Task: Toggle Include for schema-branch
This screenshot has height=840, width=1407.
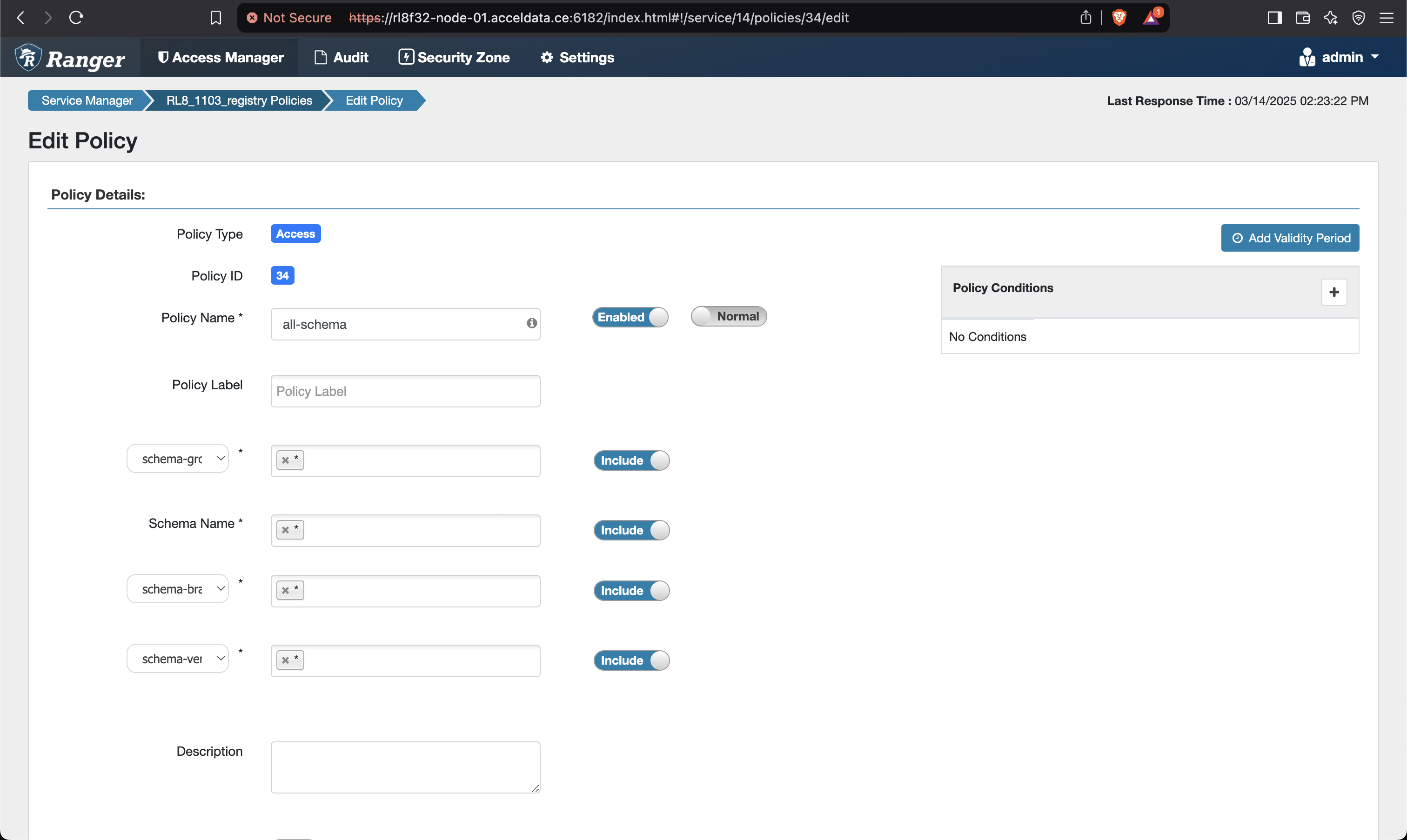Action: [x=631, y=590]
